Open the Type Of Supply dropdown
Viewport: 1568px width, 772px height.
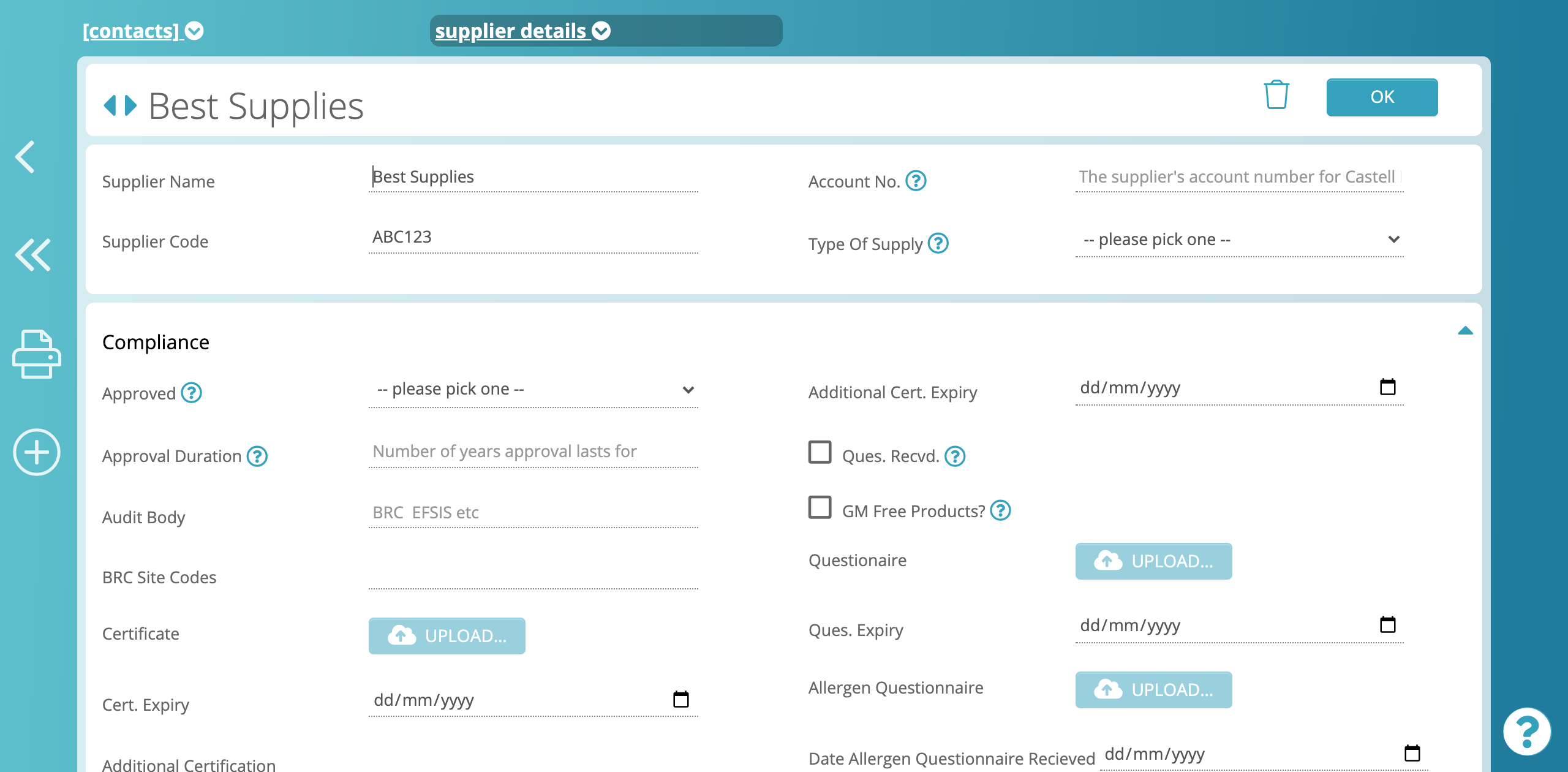[1240, 240]
